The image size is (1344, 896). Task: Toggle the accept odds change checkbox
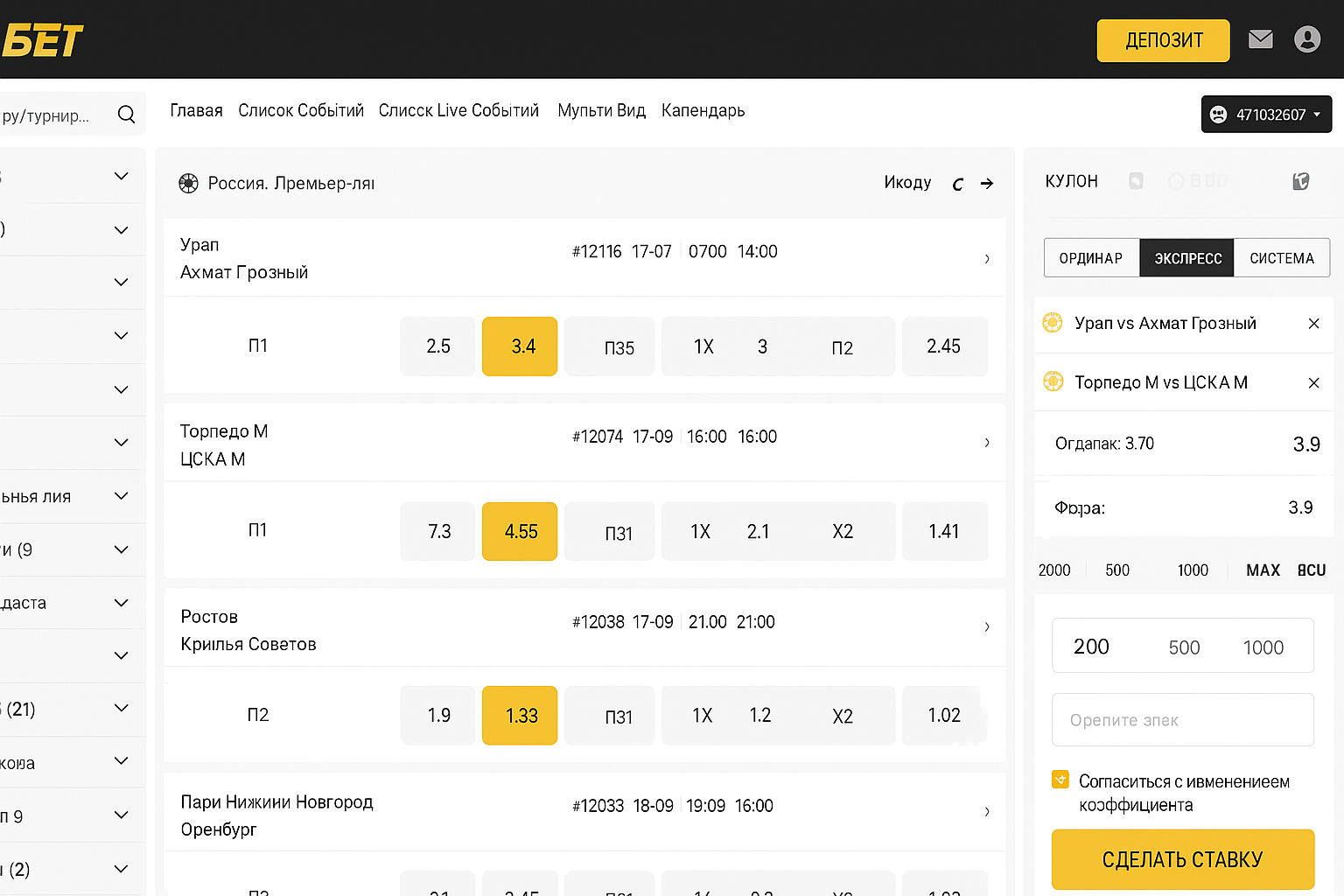pos(1060,780)
